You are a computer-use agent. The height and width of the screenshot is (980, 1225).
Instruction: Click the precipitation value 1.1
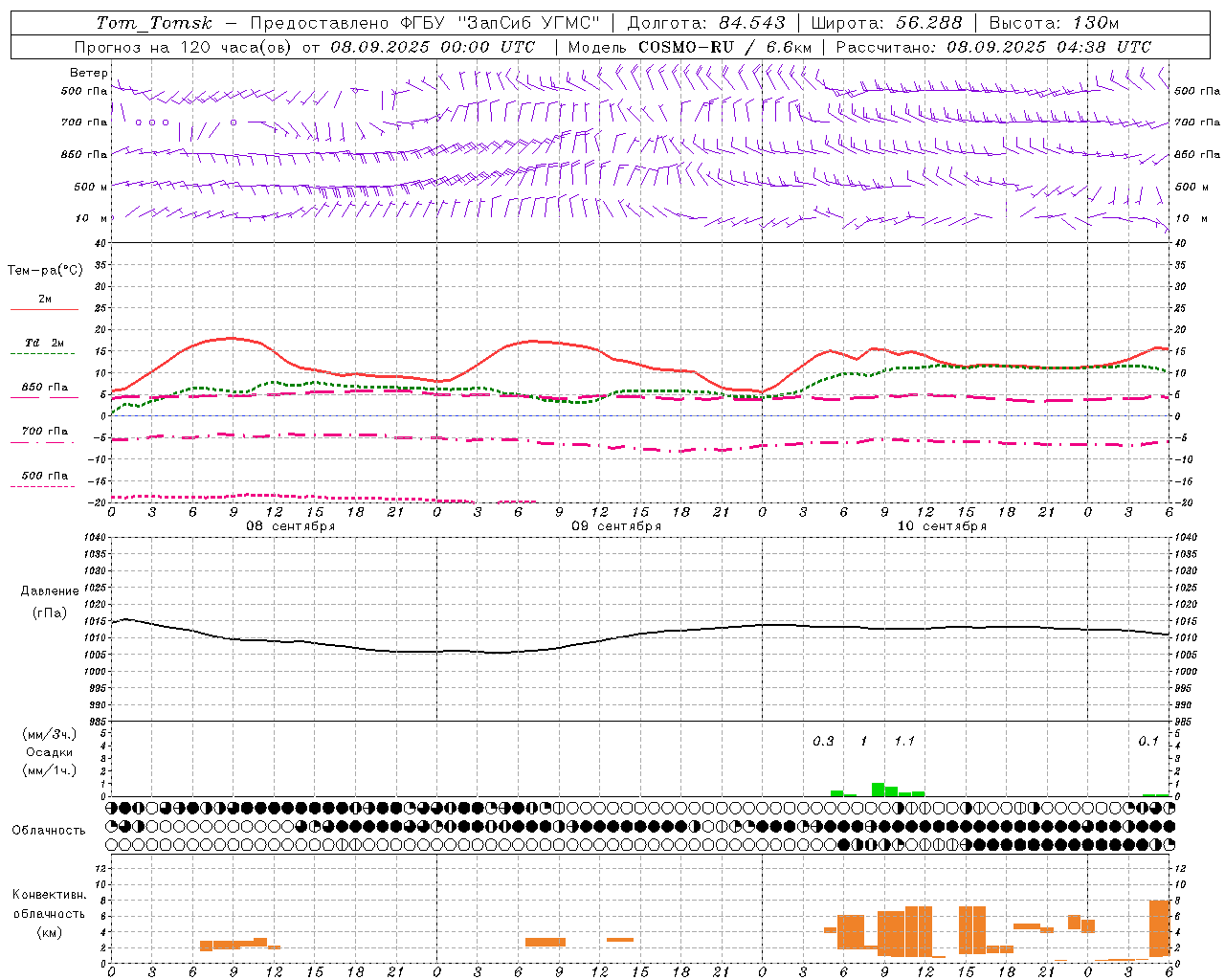pos(904,742)
